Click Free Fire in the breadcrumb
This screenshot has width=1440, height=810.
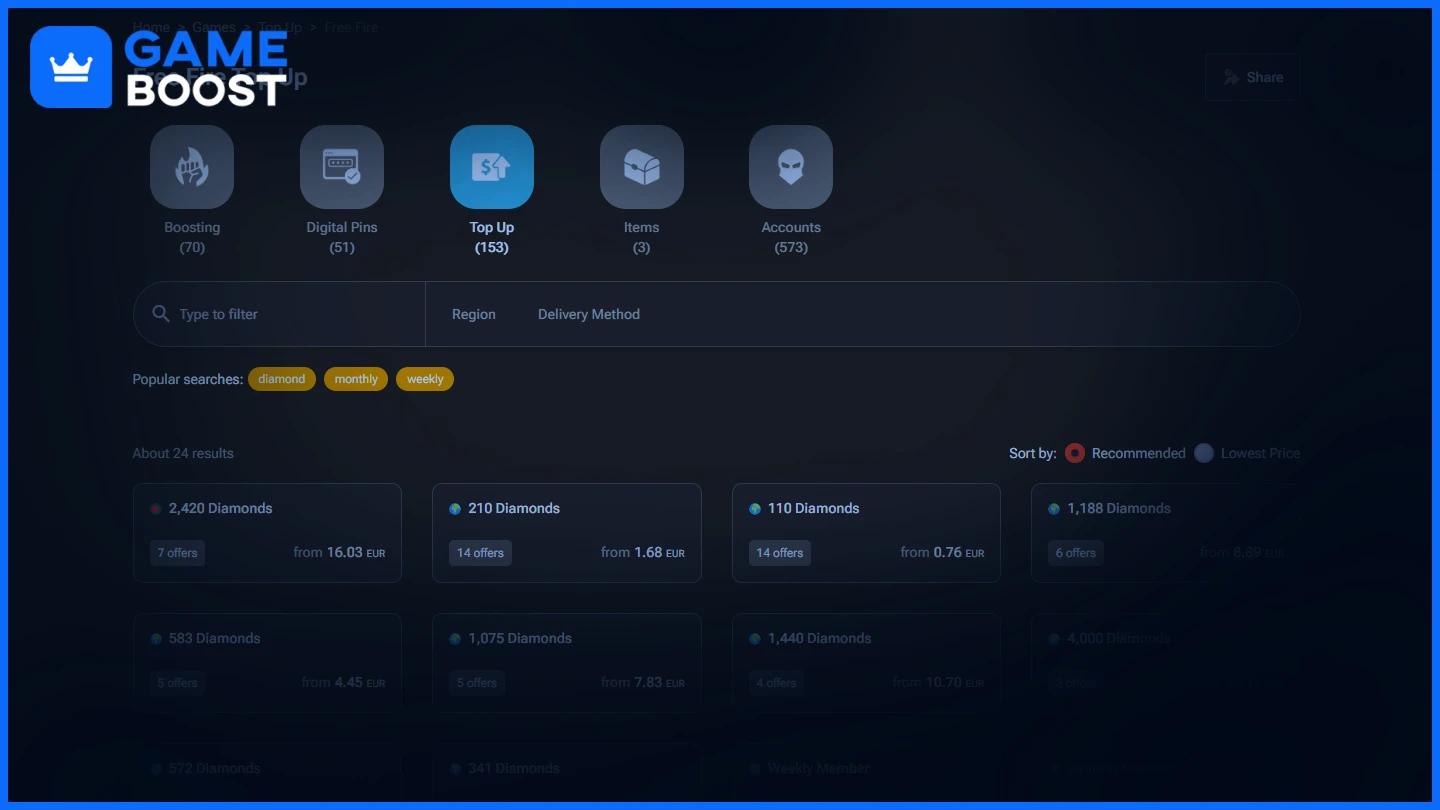[x=351, y=27]
